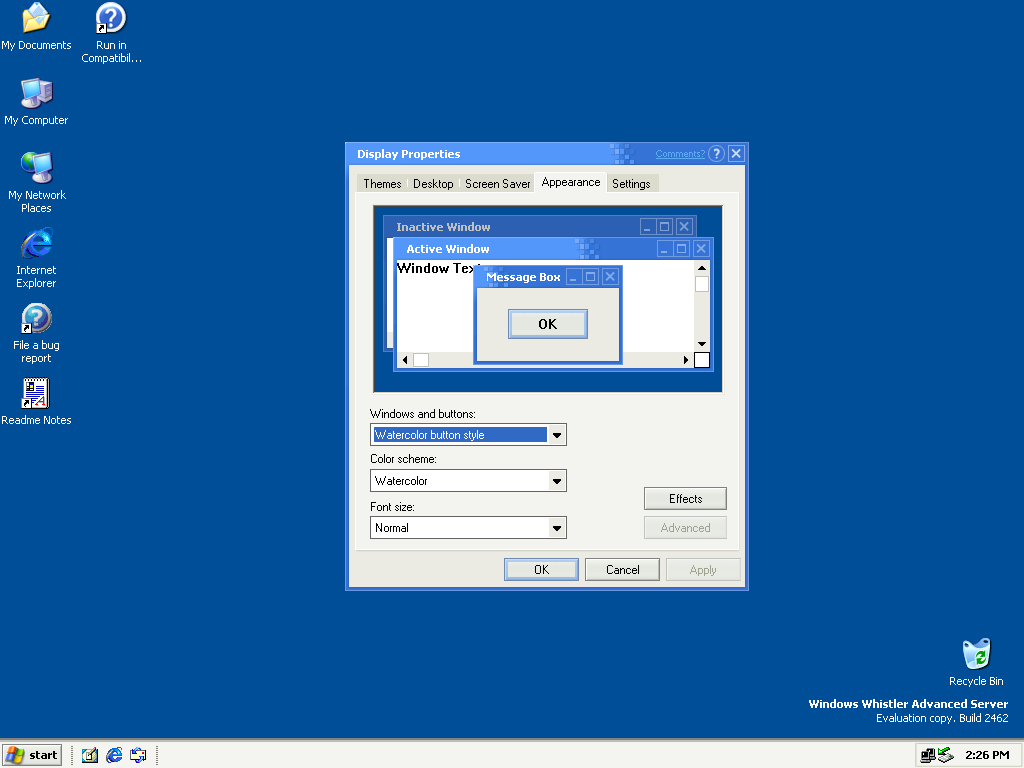Viewport: 1024px width, 768px height.
Task: Expand the Color scheme dropdown
Action: pos(556,481)
